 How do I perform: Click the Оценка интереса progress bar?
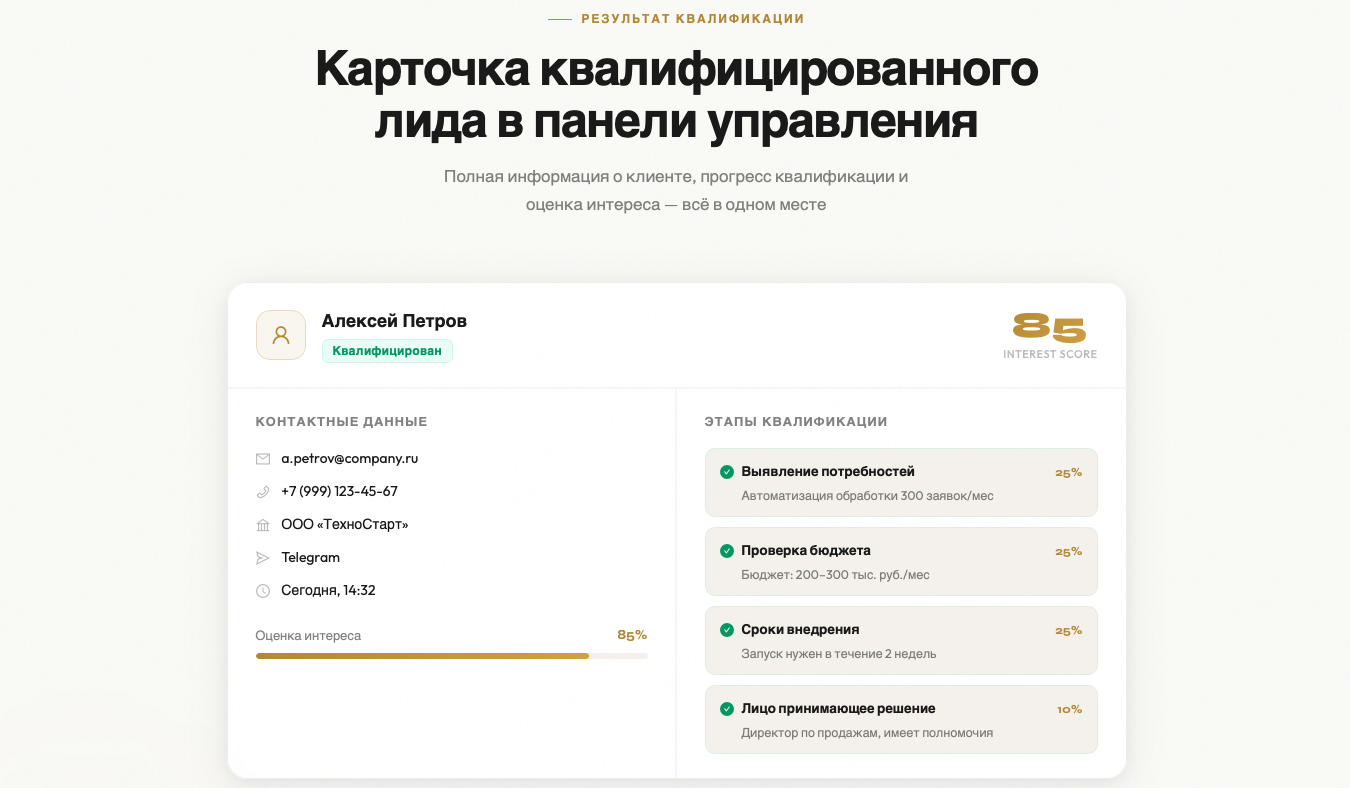(451, 655)
